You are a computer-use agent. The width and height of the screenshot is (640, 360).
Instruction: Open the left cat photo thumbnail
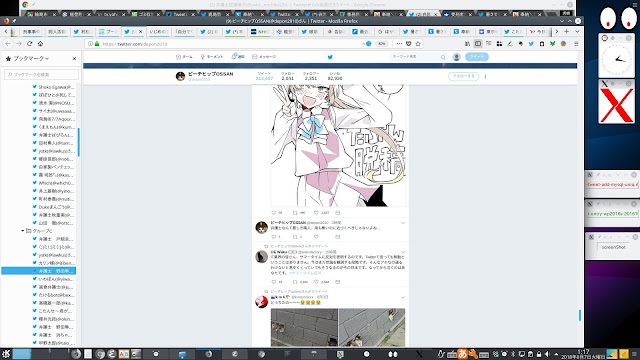click(x=304, y=327)
